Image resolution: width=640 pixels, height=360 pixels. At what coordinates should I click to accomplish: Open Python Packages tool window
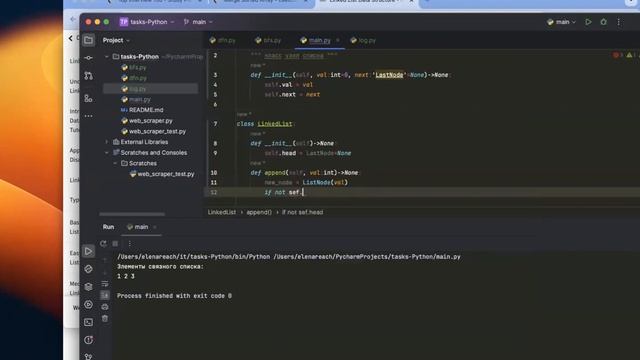click(88, 269)
